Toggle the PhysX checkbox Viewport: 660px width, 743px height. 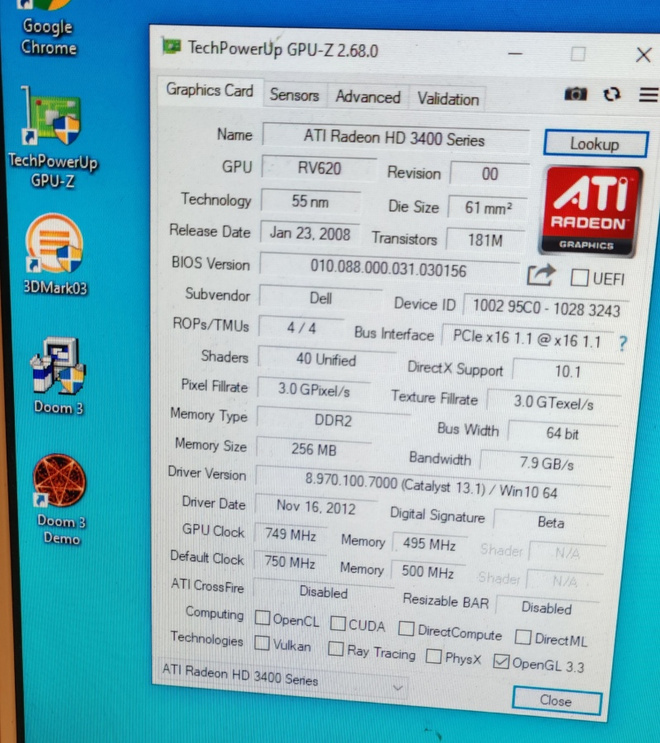[x=433, y=656]
